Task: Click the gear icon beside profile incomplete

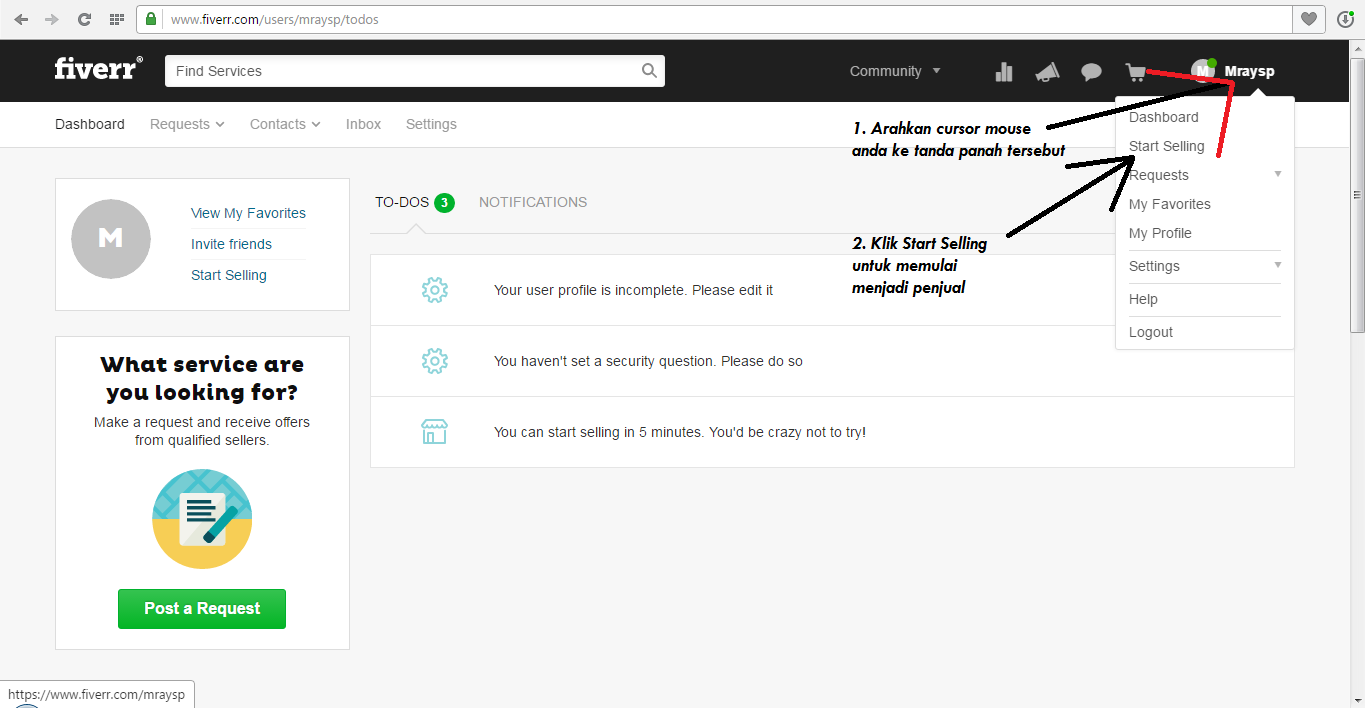Action: tap(434, 290)
